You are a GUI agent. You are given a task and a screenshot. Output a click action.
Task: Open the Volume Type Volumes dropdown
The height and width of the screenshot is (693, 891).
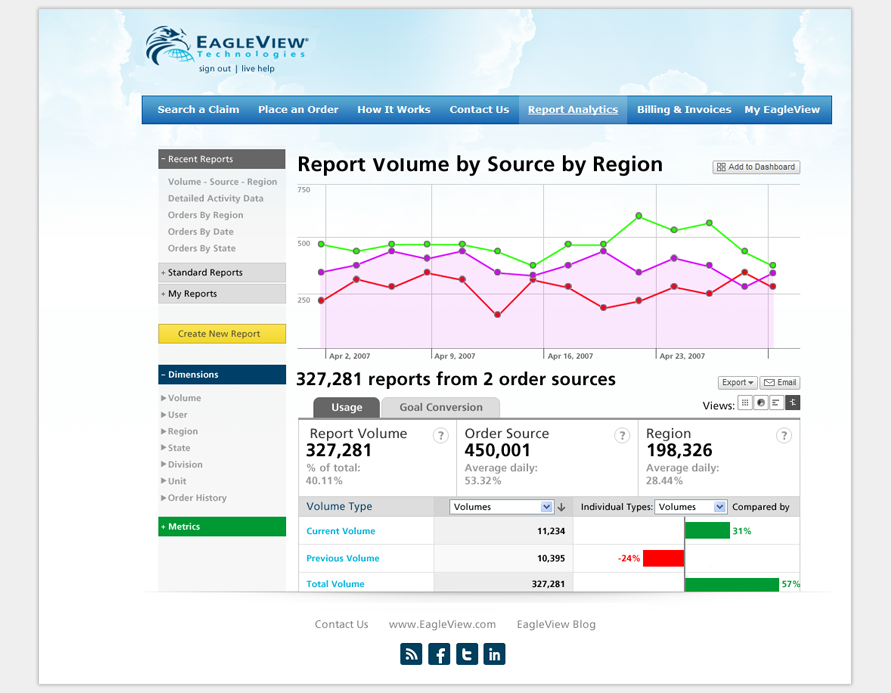pos(501,507)
